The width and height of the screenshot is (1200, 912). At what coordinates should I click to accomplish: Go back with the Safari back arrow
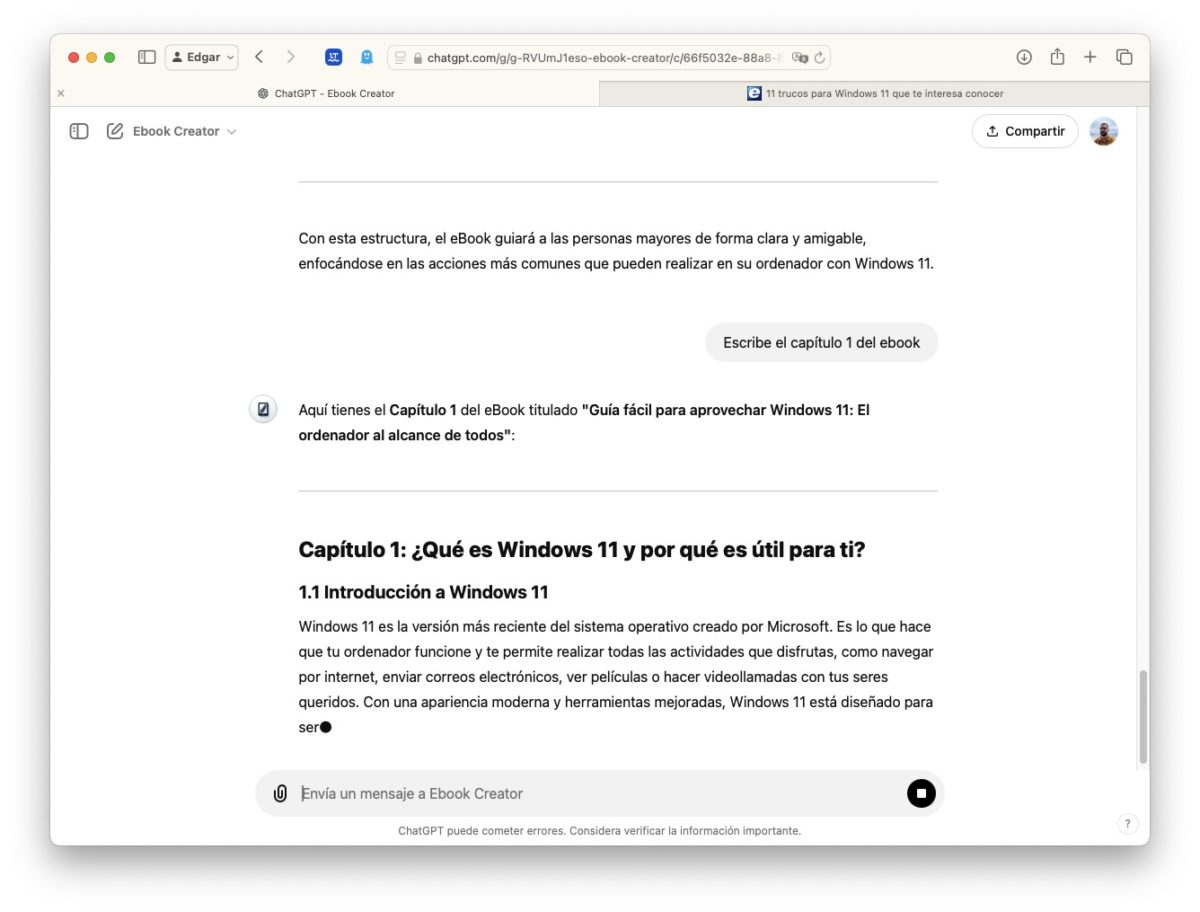click(x=259, y=57)
